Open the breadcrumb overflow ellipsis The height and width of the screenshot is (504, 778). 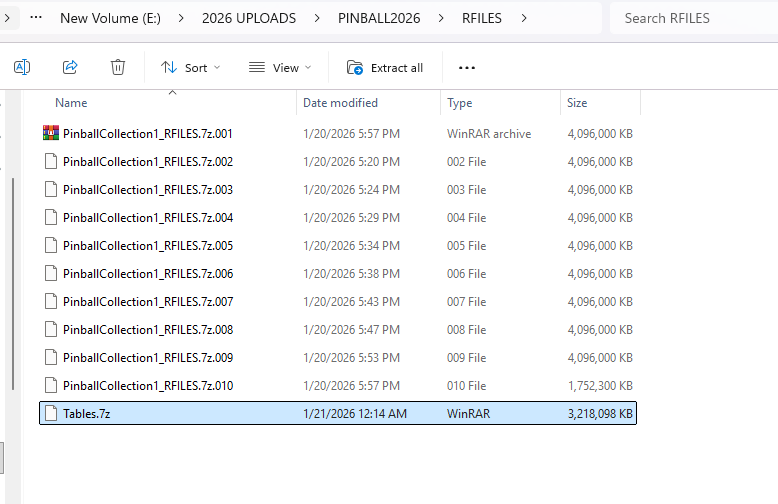pyautogui.click(x=36, y=17)
